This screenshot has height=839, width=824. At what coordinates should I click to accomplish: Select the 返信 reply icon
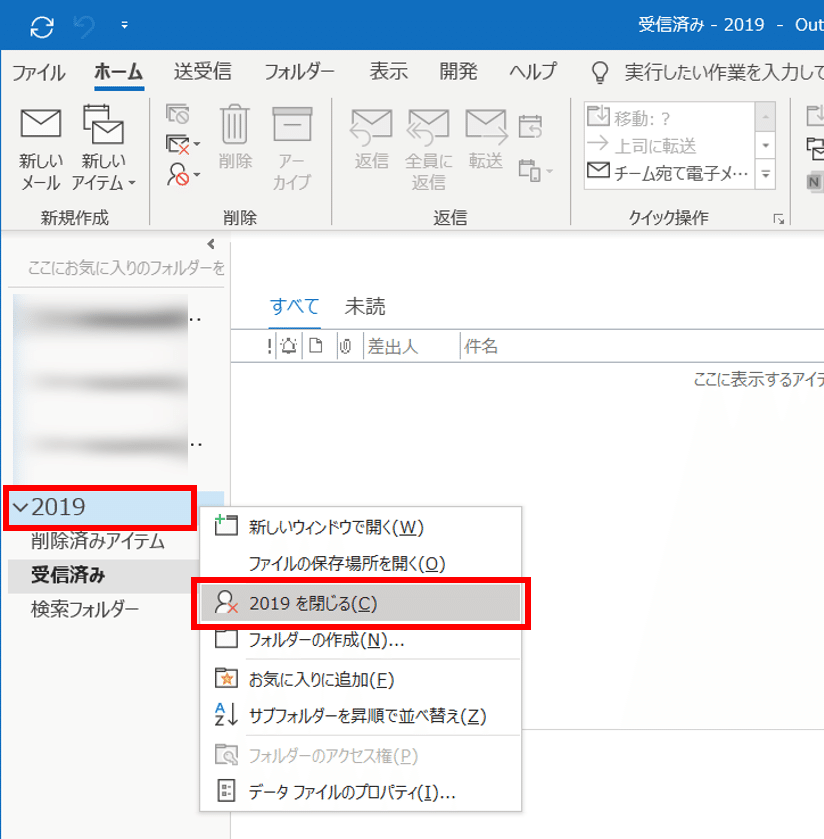pyautogui.click(x=371, y=125)
